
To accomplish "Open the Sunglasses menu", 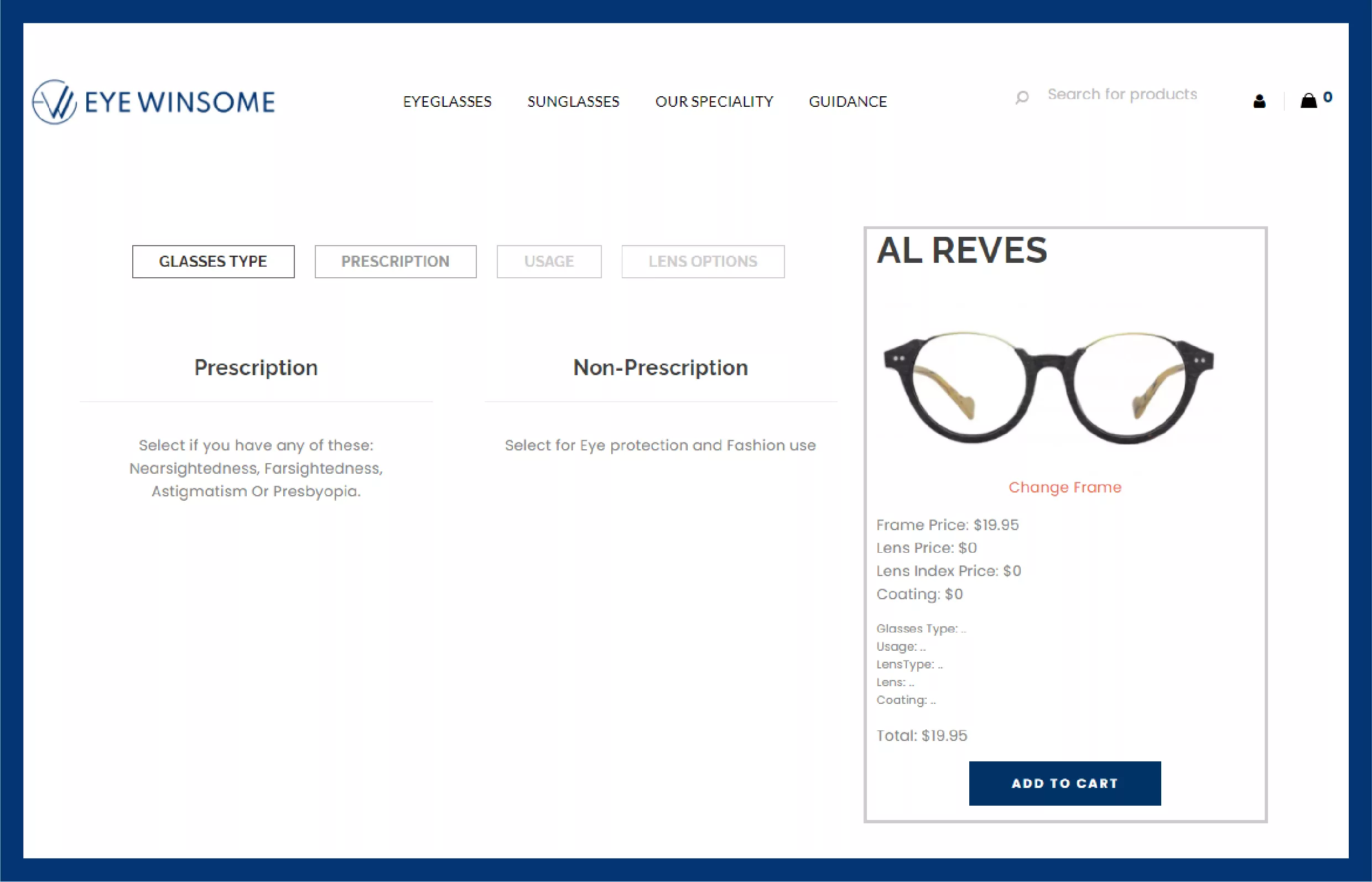I will [x=573, y=102].
